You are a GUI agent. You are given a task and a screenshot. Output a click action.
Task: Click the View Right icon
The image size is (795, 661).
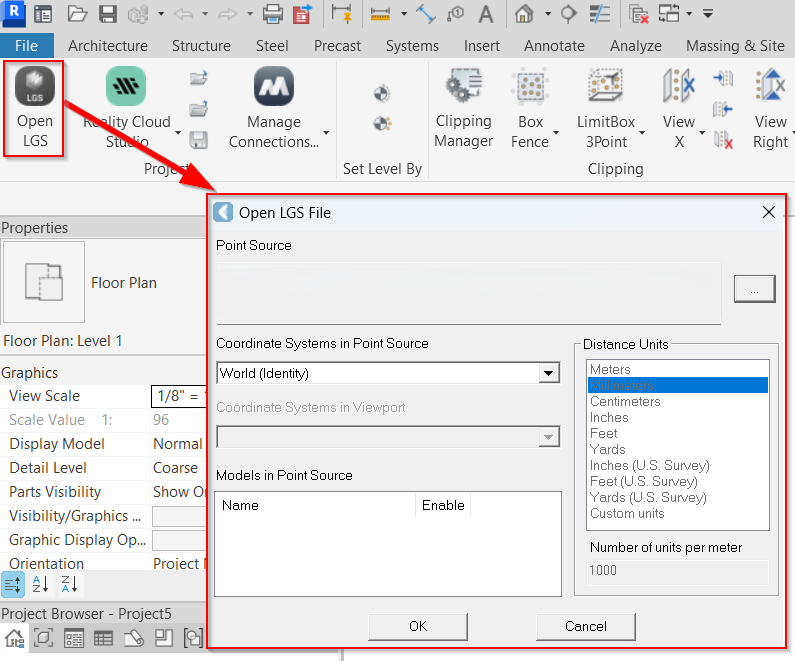coord(770,88)
